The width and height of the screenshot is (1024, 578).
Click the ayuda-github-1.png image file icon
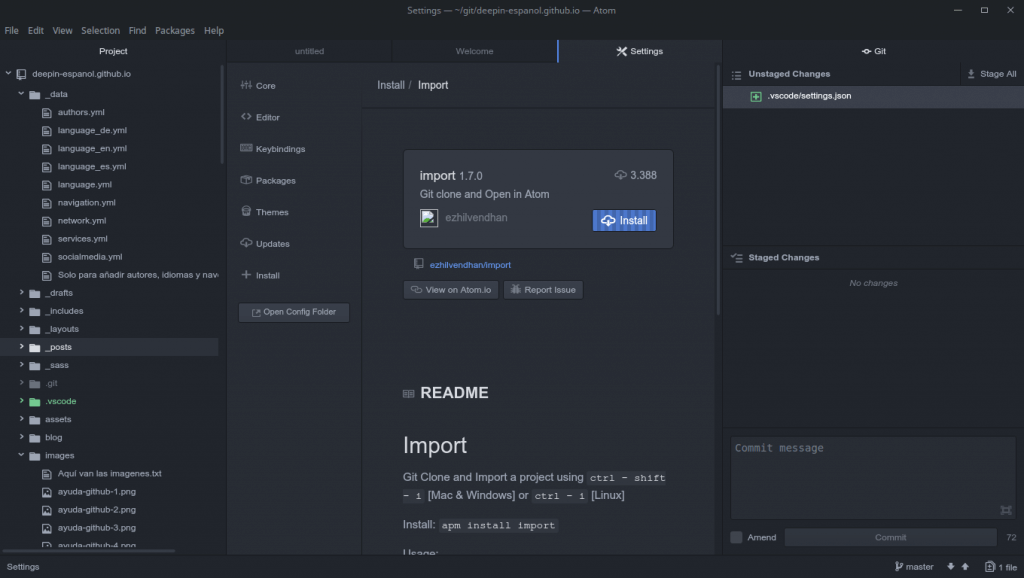(46, 492)
